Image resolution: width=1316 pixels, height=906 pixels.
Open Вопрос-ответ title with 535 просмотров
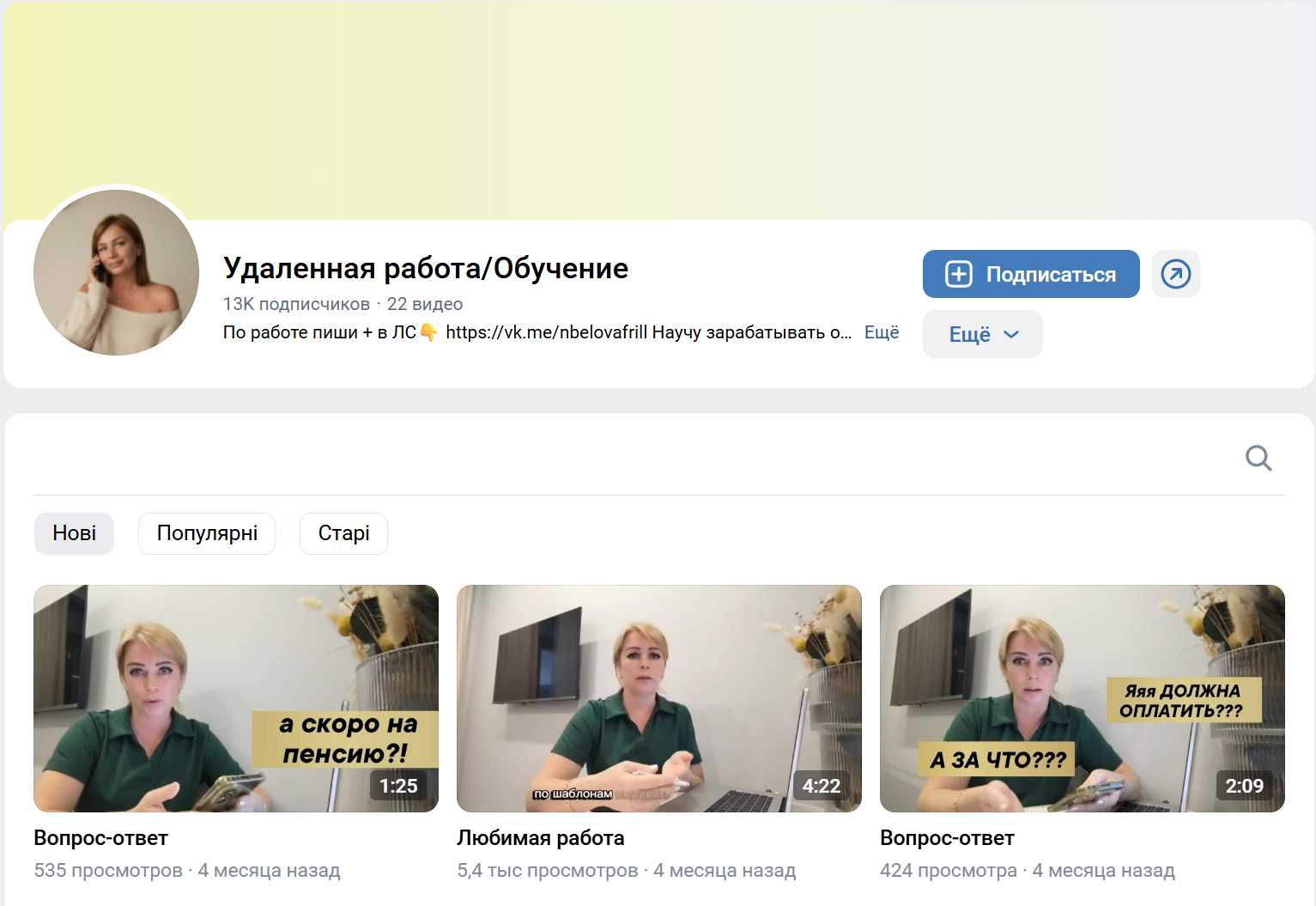pos(100,838)
